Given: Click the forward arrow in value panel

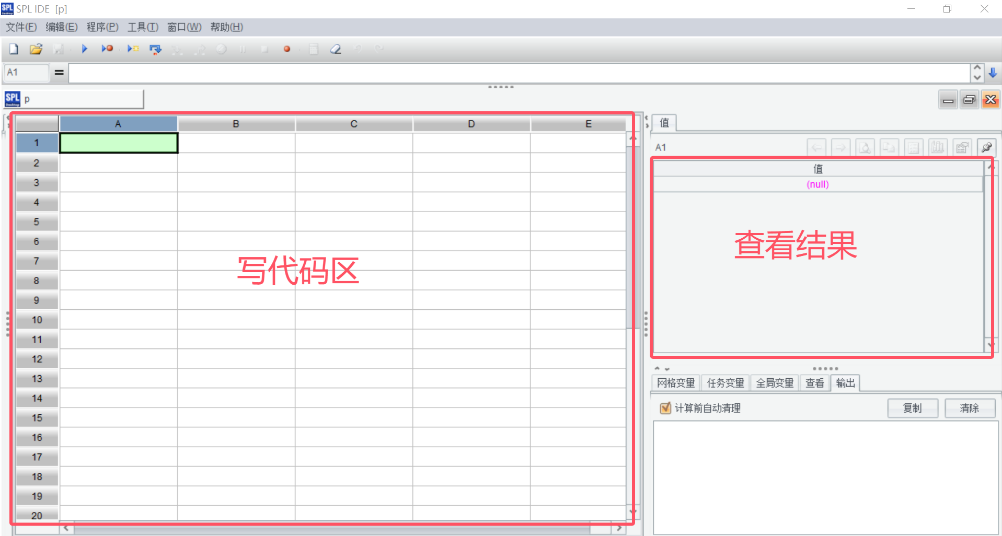Looking at the screenshot, I should click(840, 148).
